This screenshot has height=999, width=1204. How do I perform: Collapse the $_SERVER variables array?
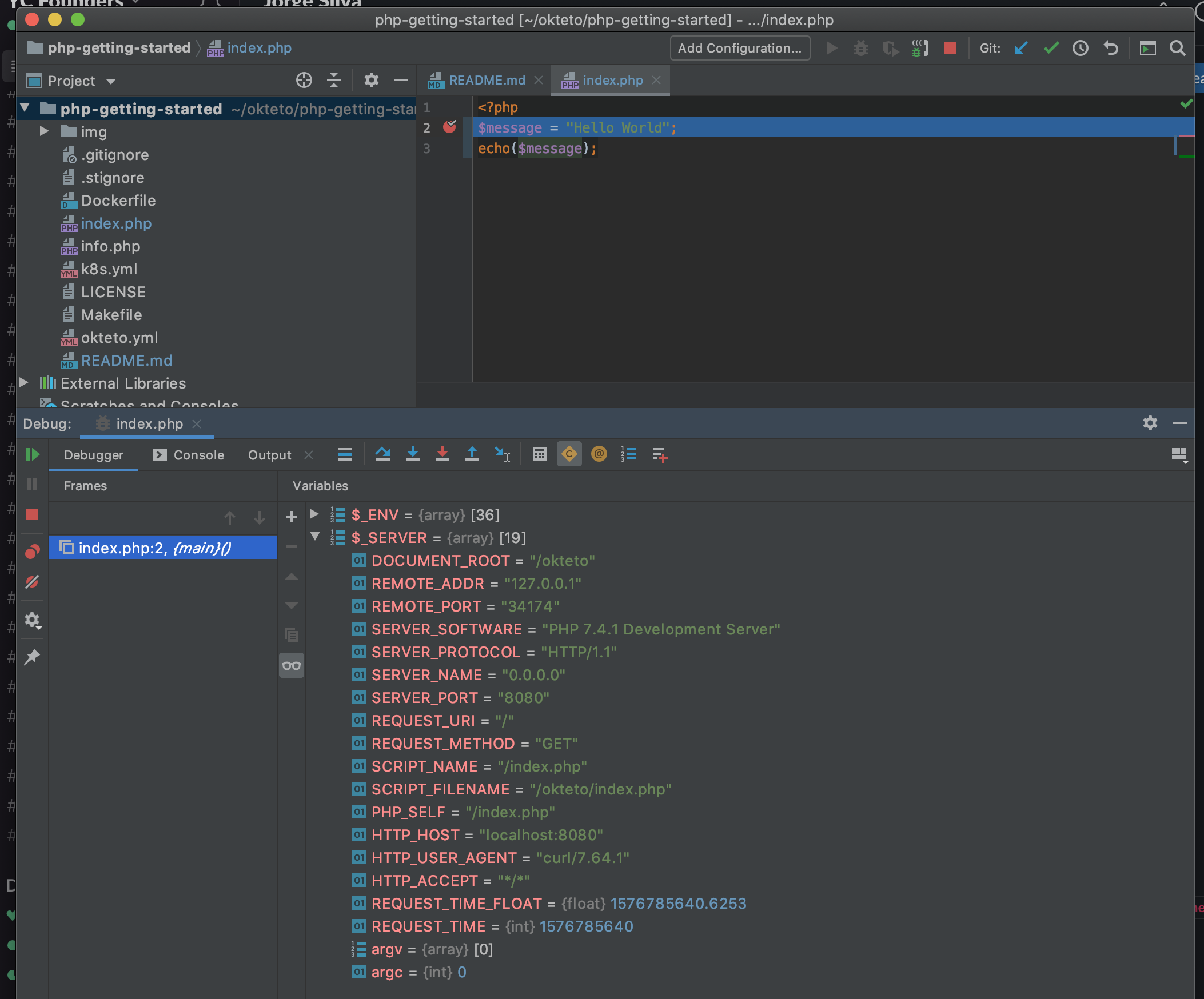click(x=315, y=538)
